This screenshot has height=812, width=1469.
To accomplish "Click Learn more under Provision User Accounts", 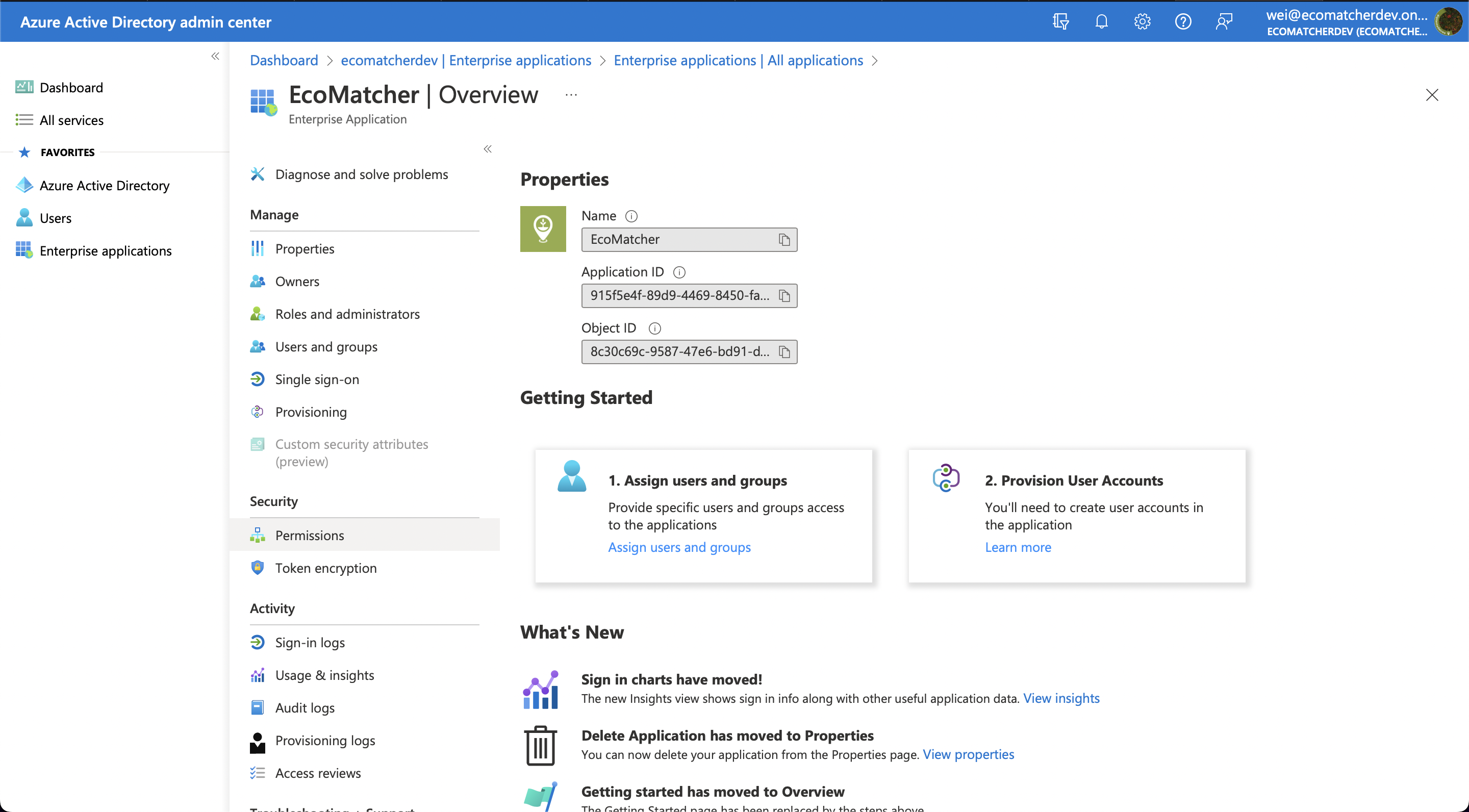I will [1018, 547].
